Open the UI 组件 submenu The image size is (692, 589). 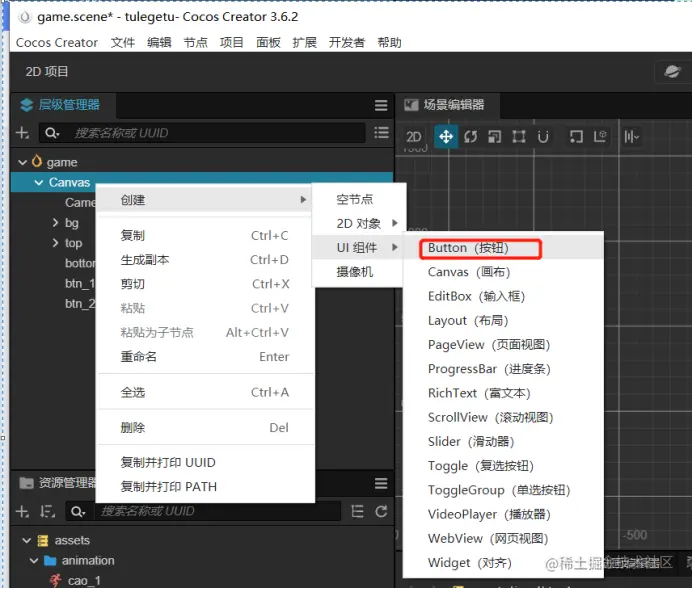pos(358,248)
